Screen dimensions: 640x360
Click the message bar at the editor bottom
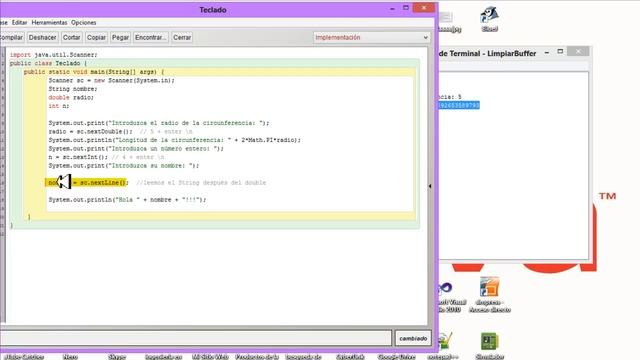pos(196,338)
